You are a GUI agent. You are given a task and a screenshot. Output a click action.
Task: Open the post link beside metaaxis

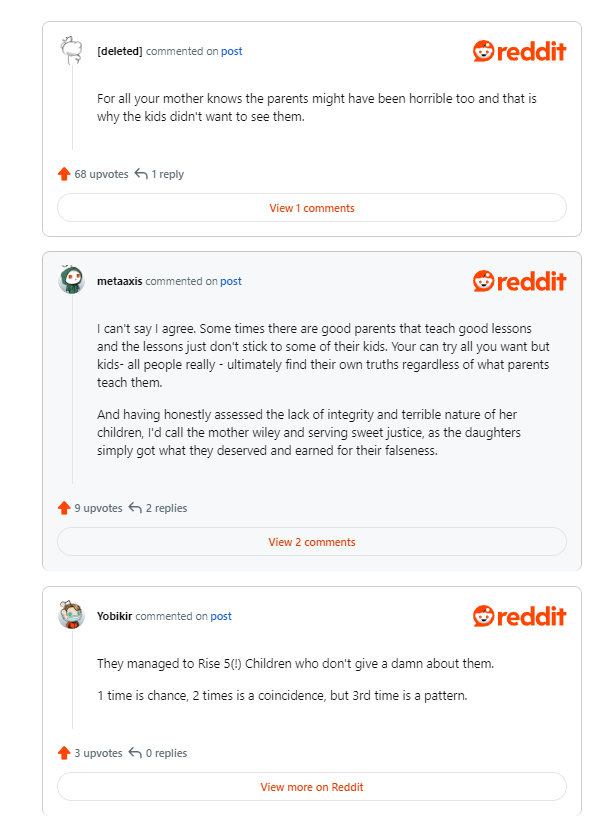pos(231,281)
